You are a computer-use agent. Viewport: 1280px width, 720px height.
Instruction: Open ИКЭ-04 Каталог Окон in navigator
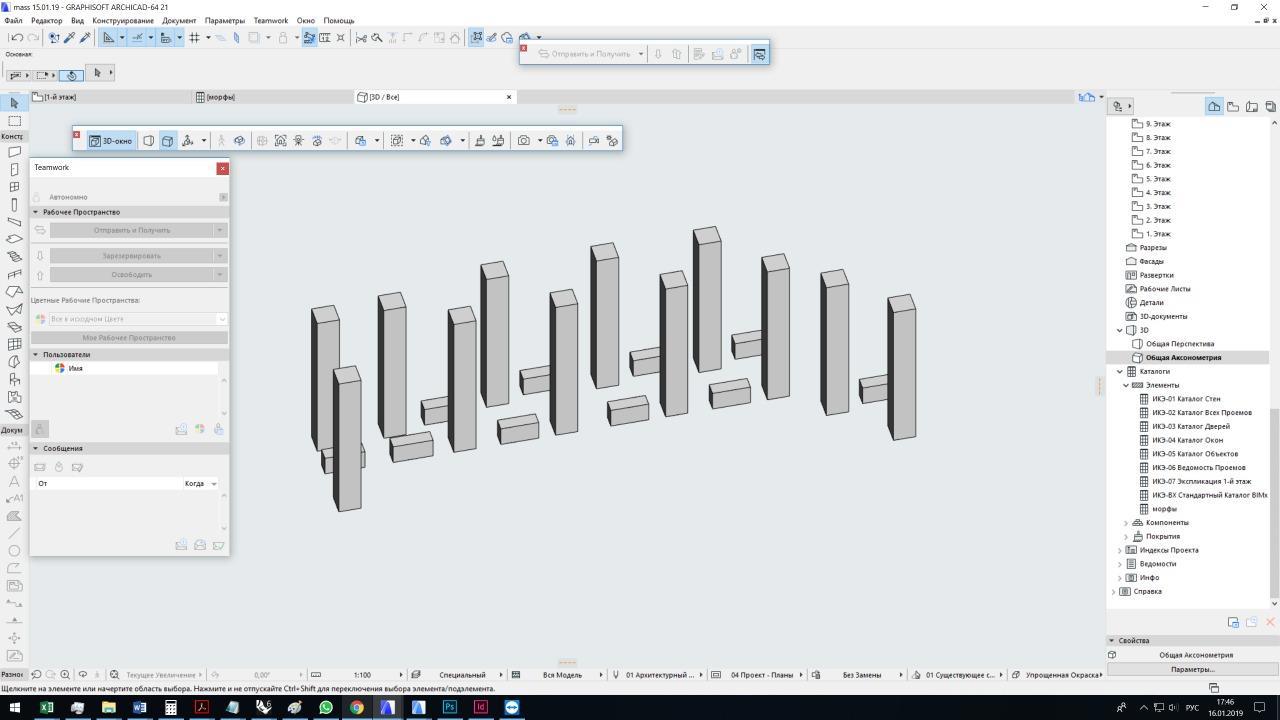pyautogui.click(x=1187, y=440)
